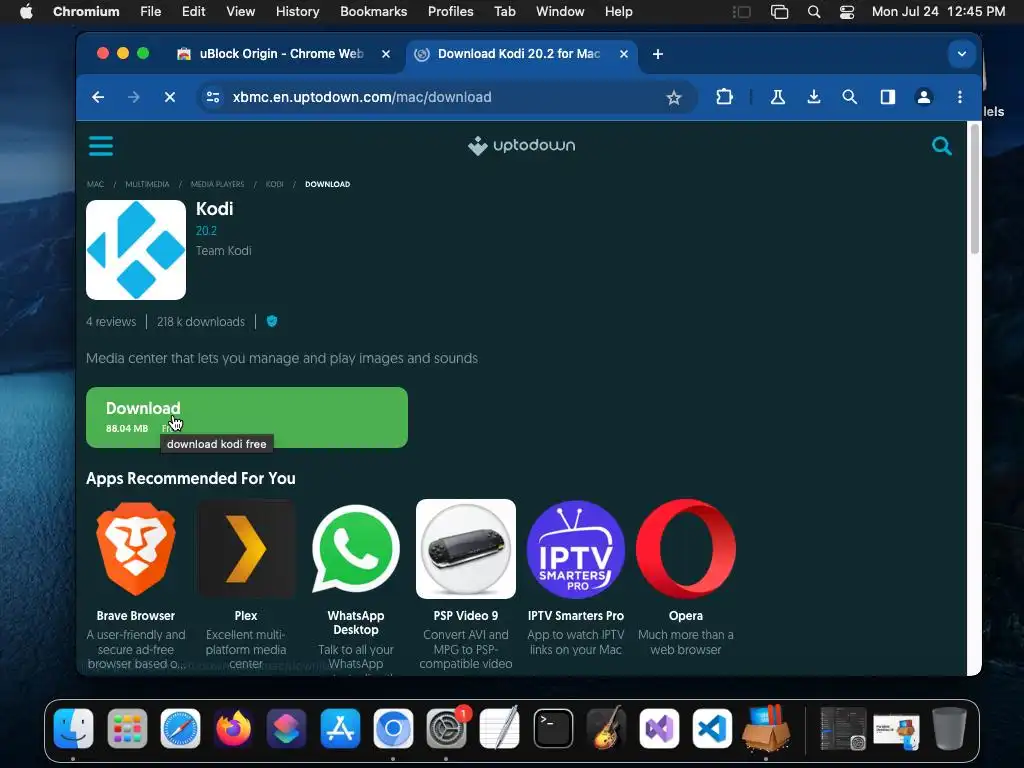
Task: Expand the tab search dropdown
Action: (961, 54)
